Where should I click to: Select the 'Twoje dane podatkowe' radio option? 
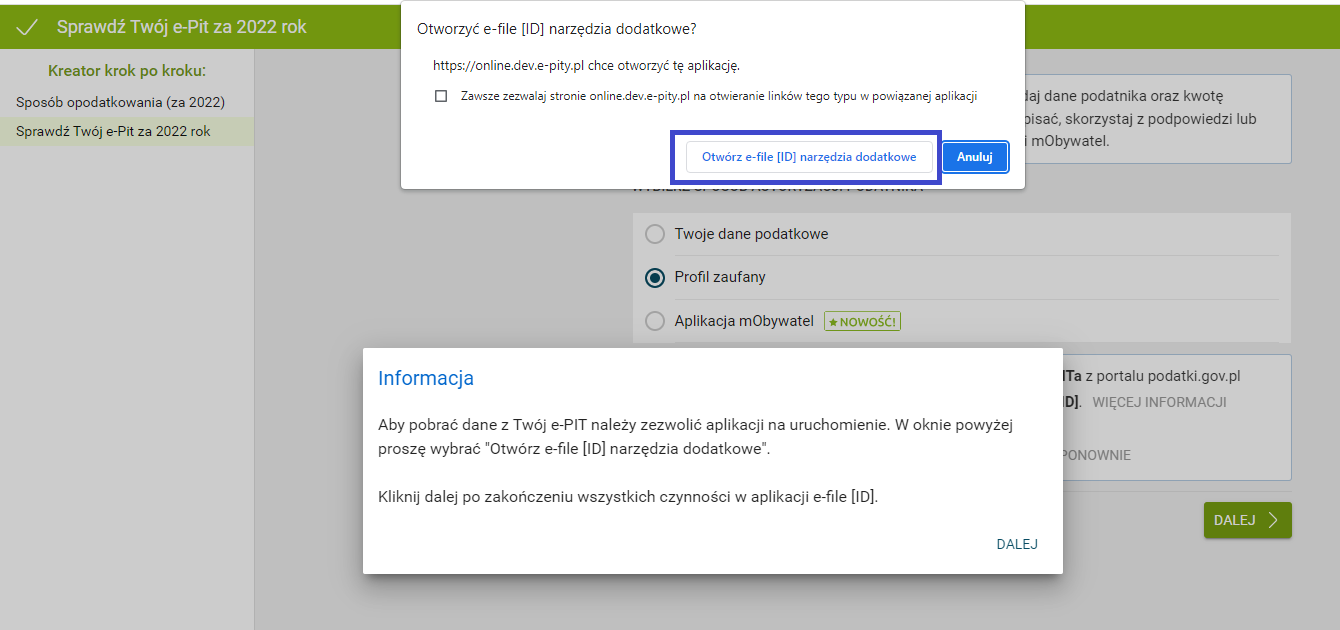(x=655, y=234)
